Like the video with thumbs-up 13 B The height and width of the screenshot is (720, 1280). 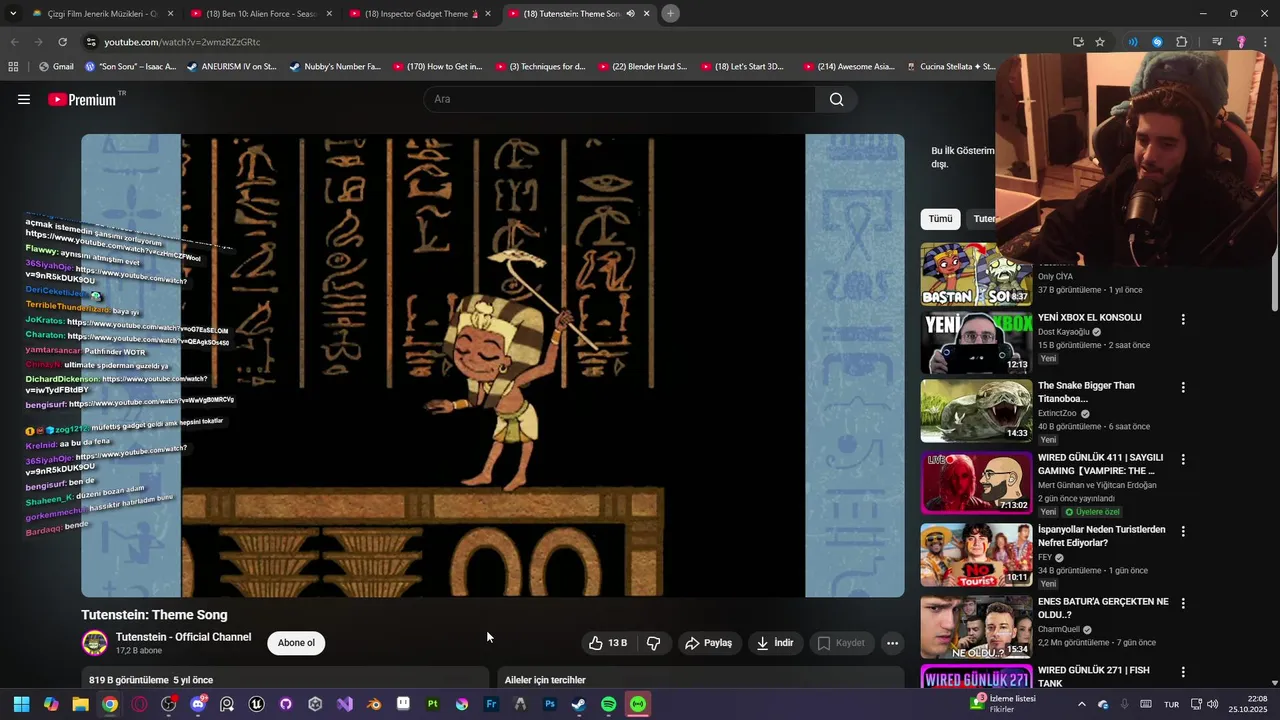tap(608, 643)
